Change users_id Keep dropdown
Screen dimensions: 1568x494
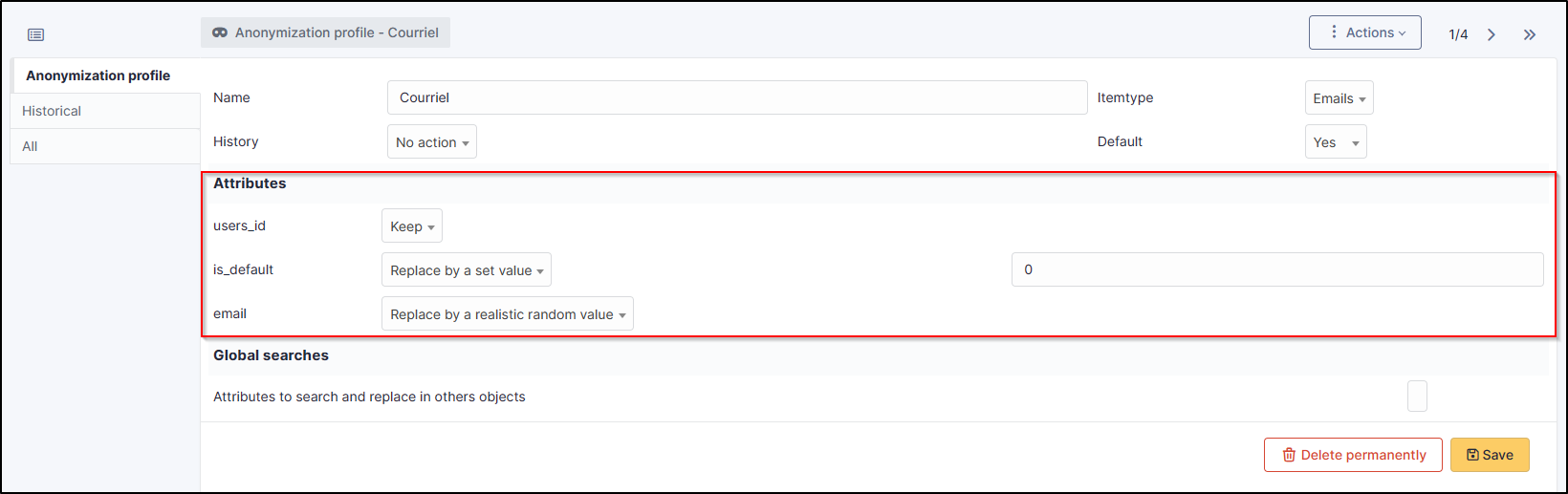coord(412,226)
